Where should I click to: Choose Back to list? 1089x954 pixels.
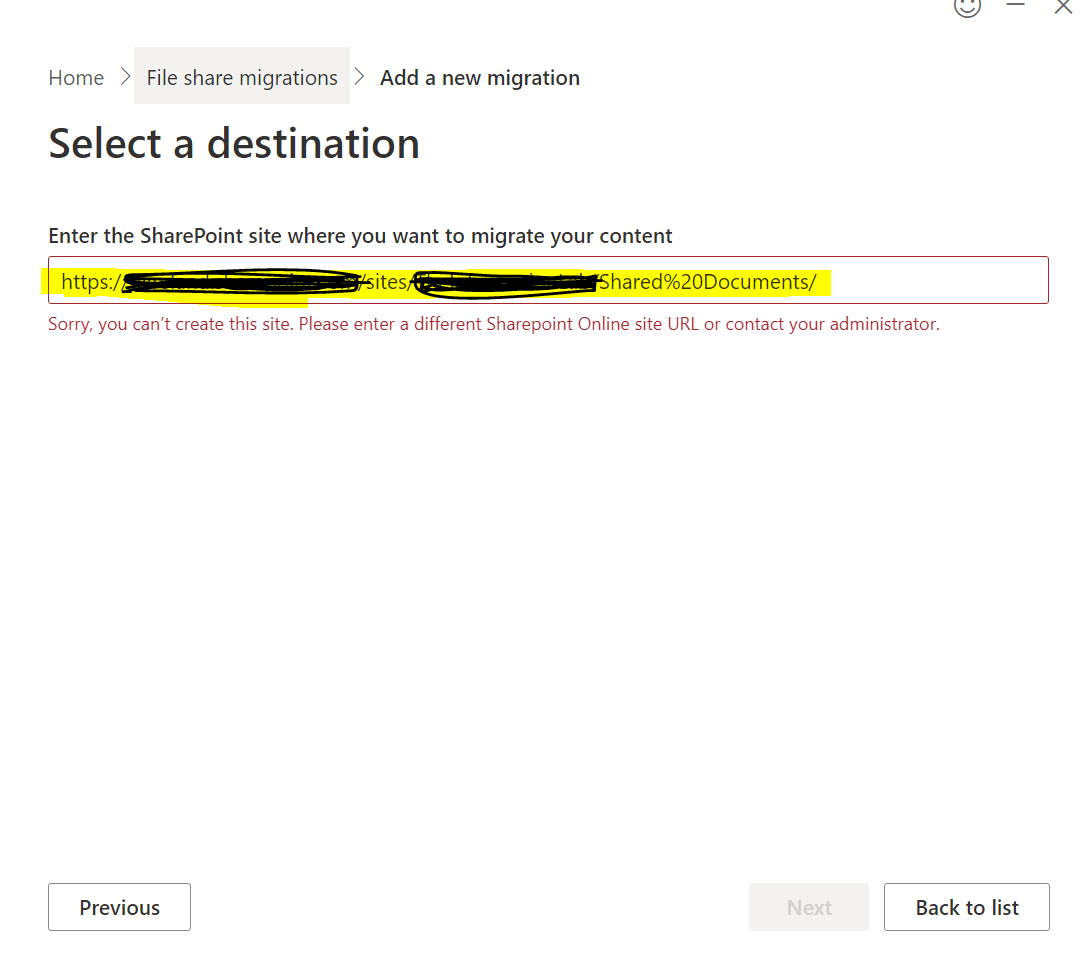point(966,907)
